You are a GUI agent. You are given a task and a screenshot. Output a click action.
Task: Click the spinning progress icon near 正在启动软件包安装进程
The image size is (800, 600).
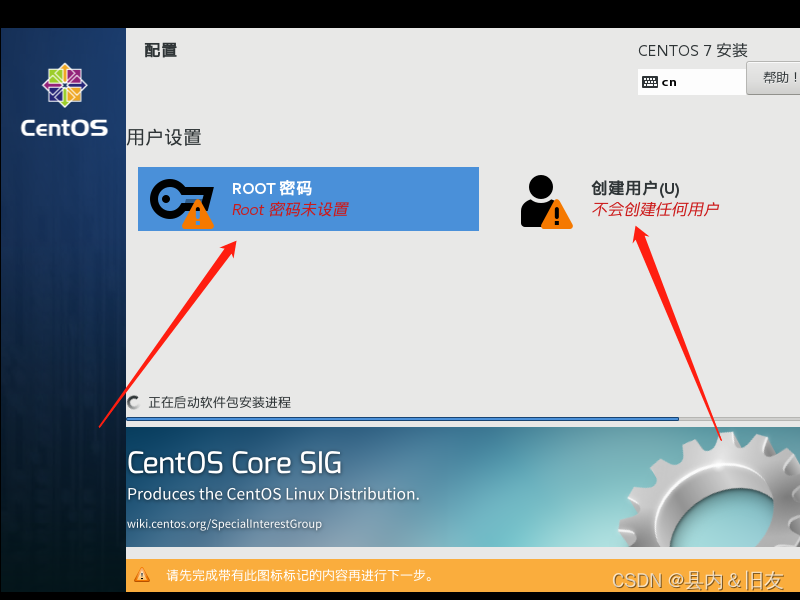(x=132, y=402)
